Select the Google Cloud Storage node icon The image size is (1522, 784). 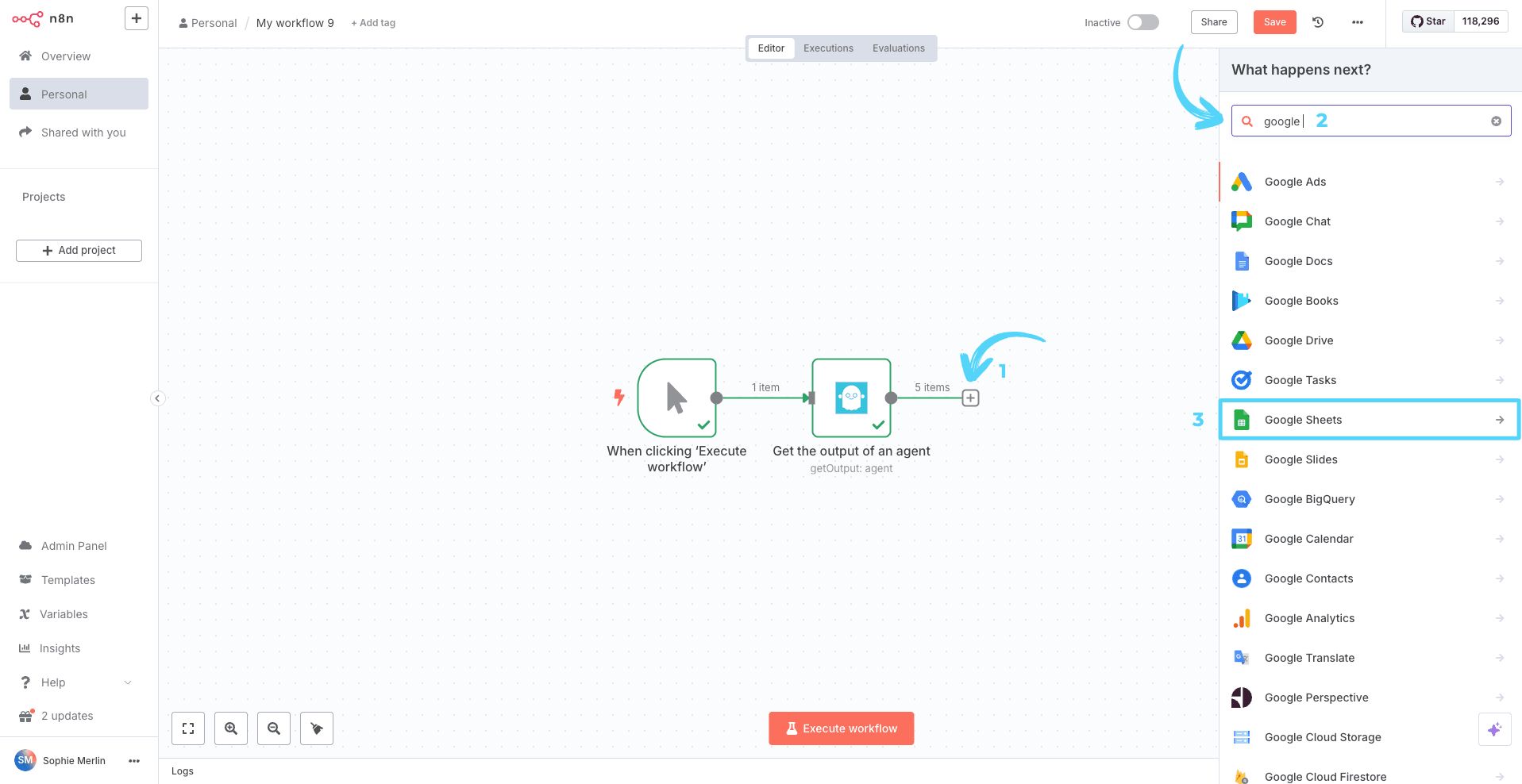[1242, 737]
